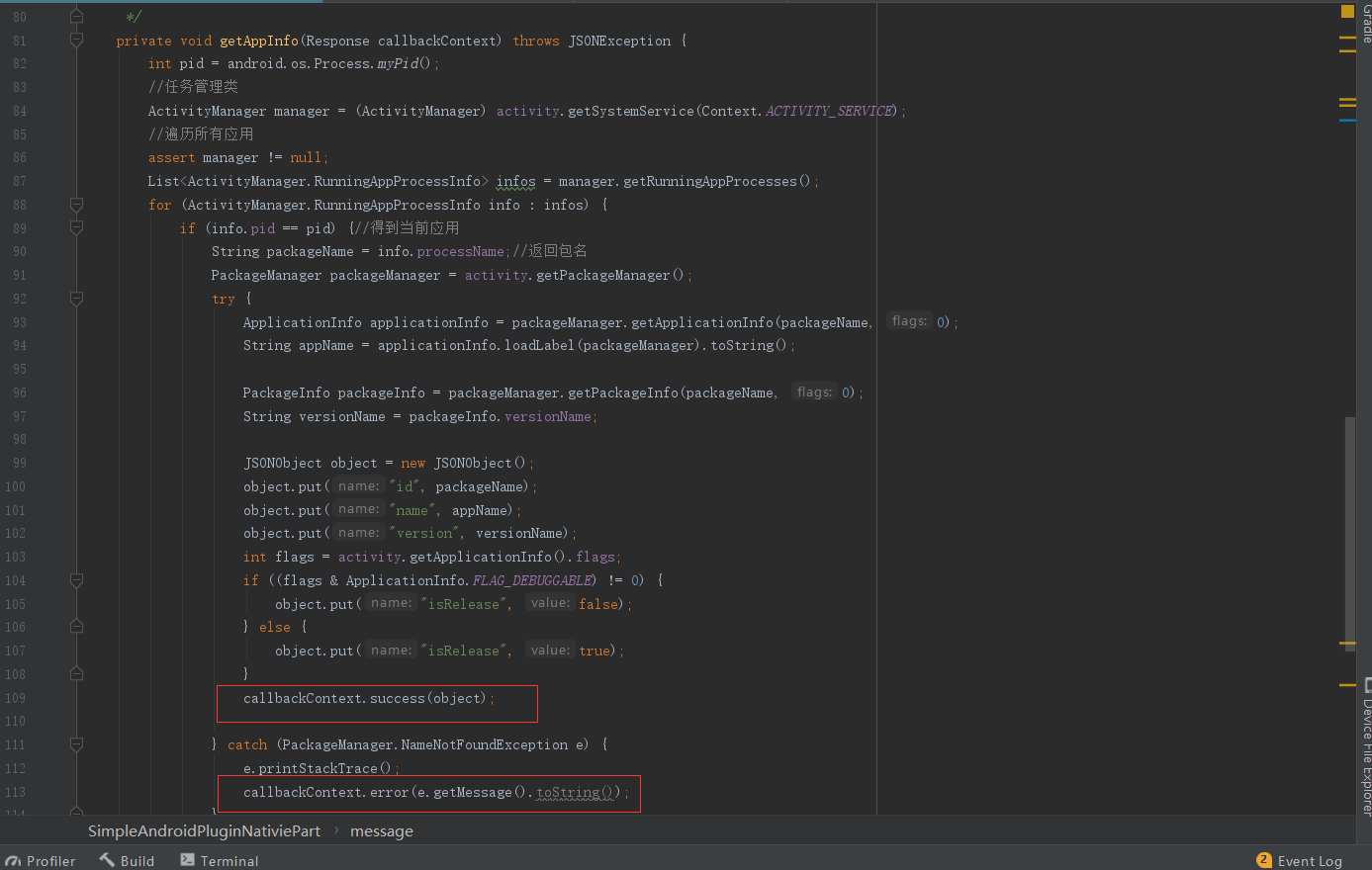Click the fold end marker at line 108
Viewport: 1372px width, 870px height.
coord(76,674)
